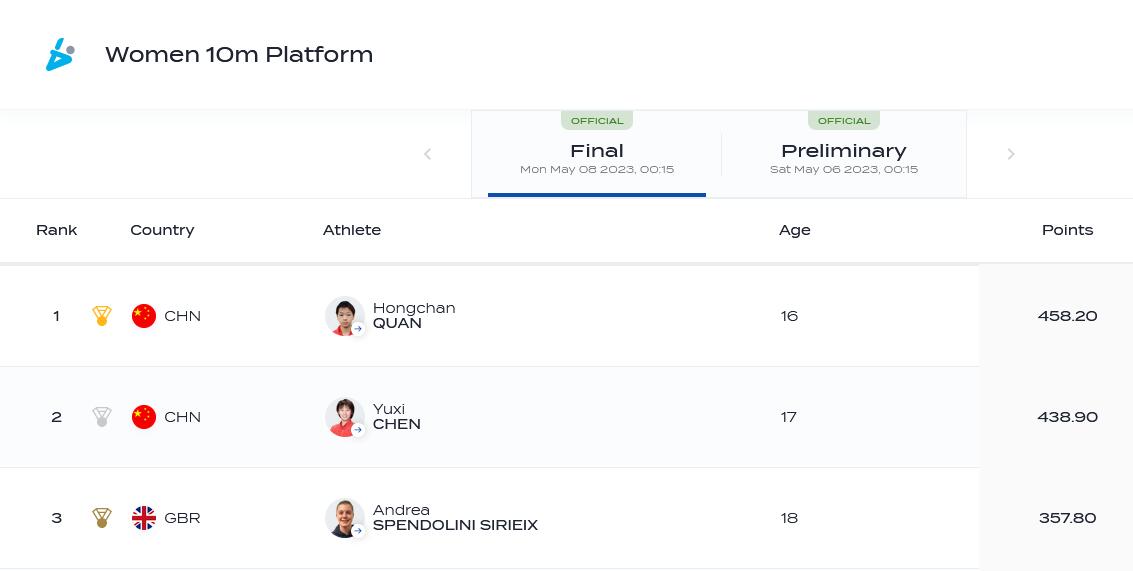This screenshot has height=571, width=1133.
Task: Click the gold medal icon for rank 1
Action: (x=102, y=316)
